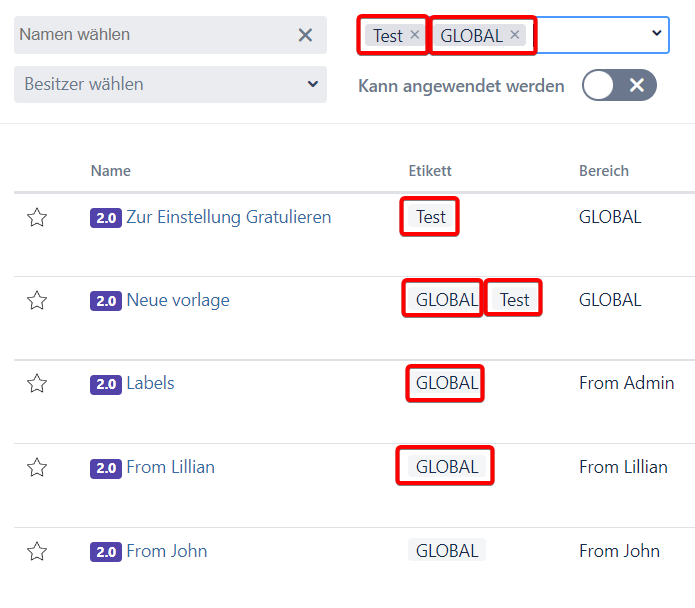695x608 pixels.
Task: Open the From Lillian template link
Action: 170,467
